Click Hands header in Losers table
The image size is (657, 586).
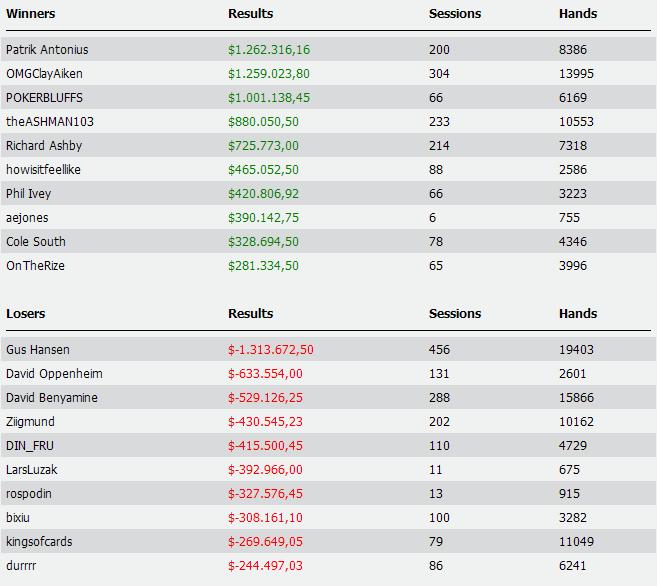click(x=578, y=313)
